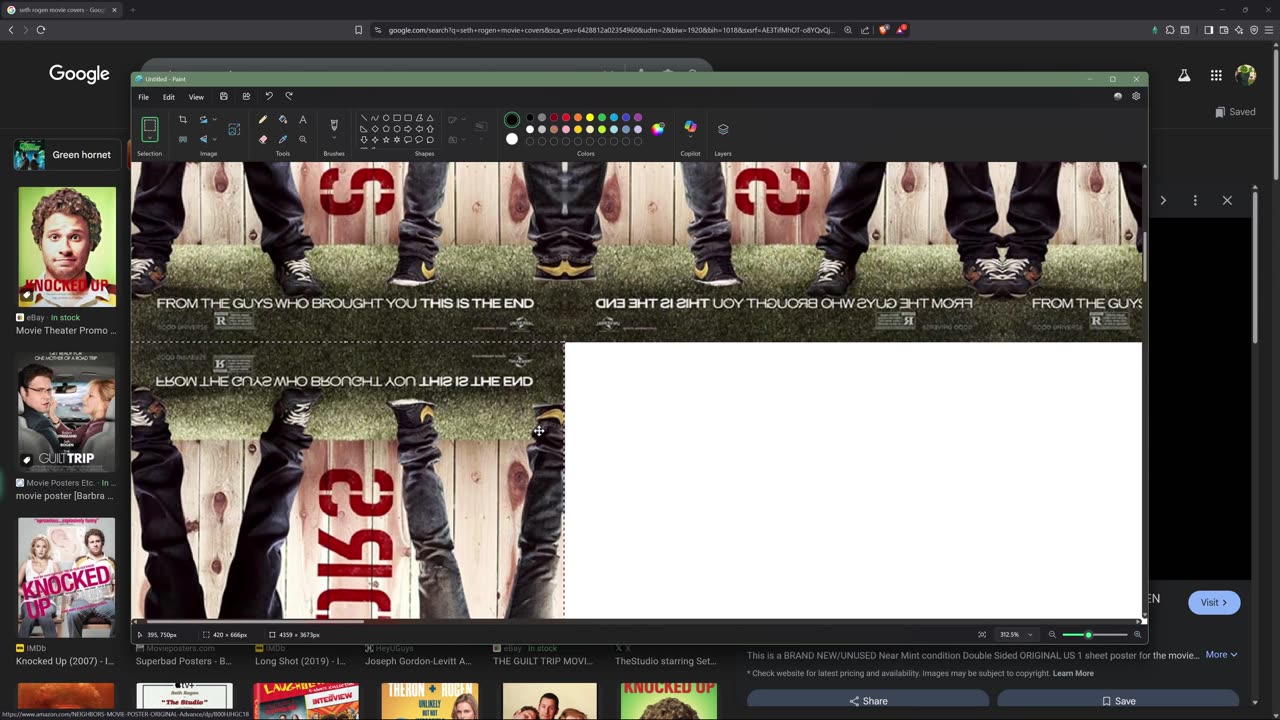Click the zoom out magnifier in status bar
The height and width of the screenshot is (720, 1280).
coord(1052,634)
